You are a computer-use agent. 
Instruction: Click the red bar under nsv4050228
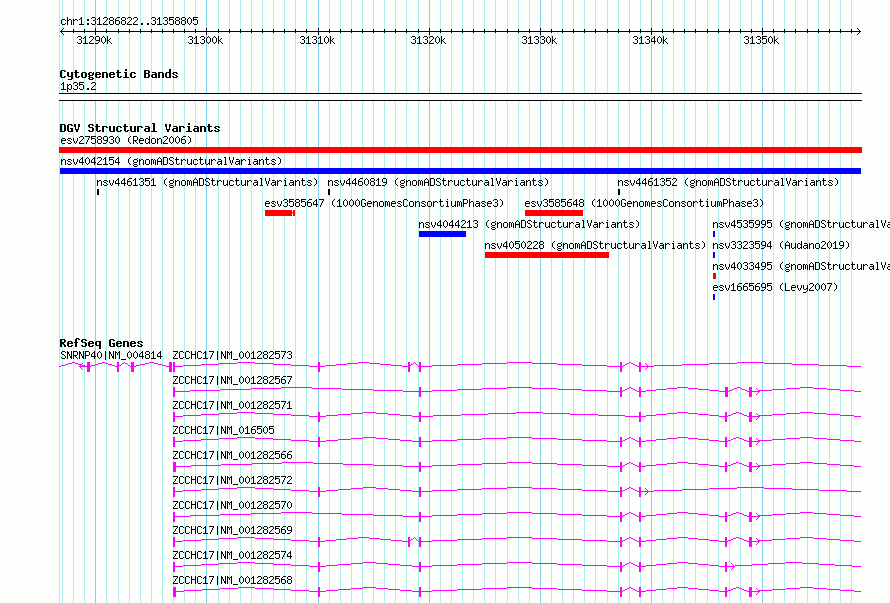click(547, 255)
